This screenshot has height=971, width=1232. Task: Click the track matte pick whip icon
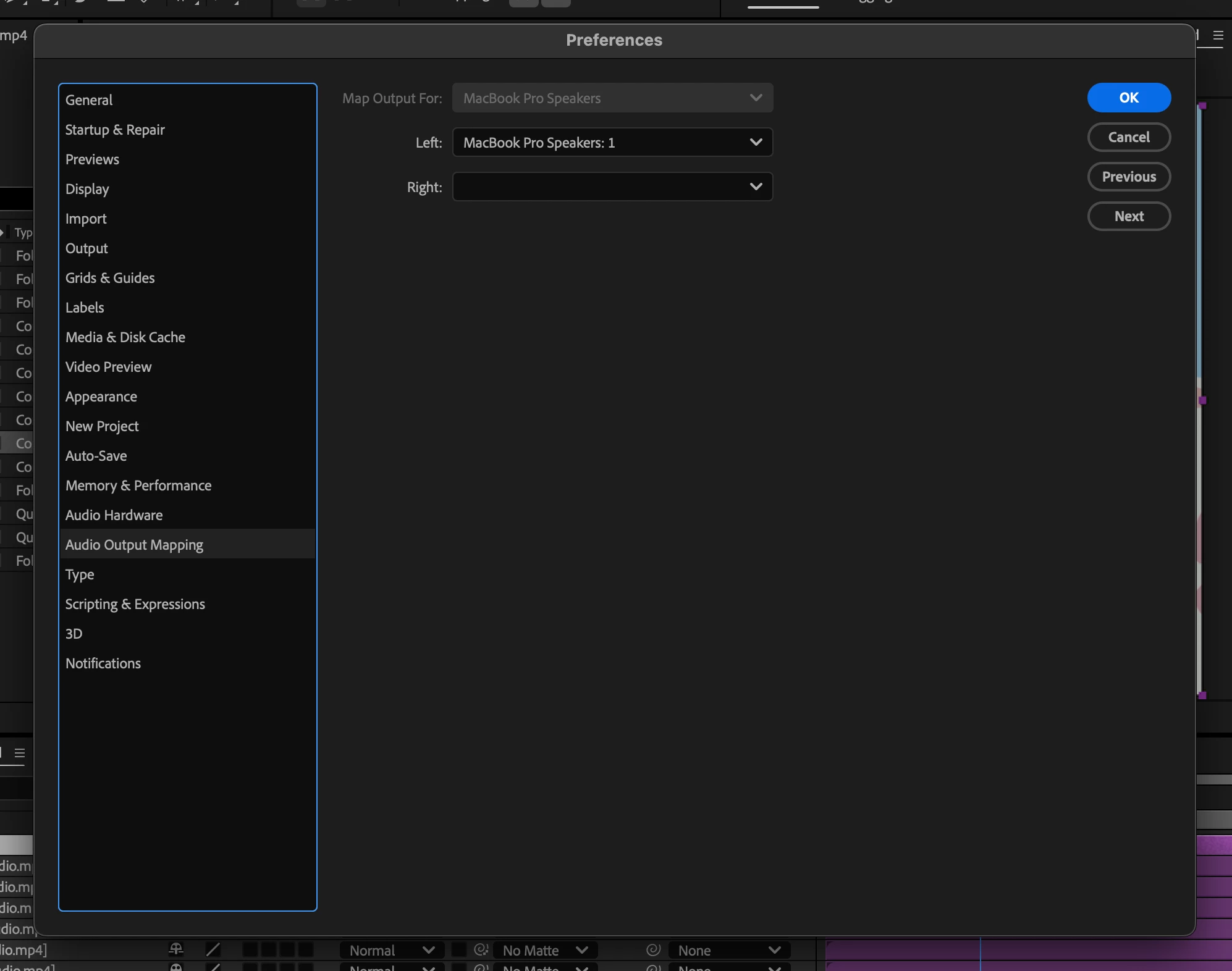point(481,949)
